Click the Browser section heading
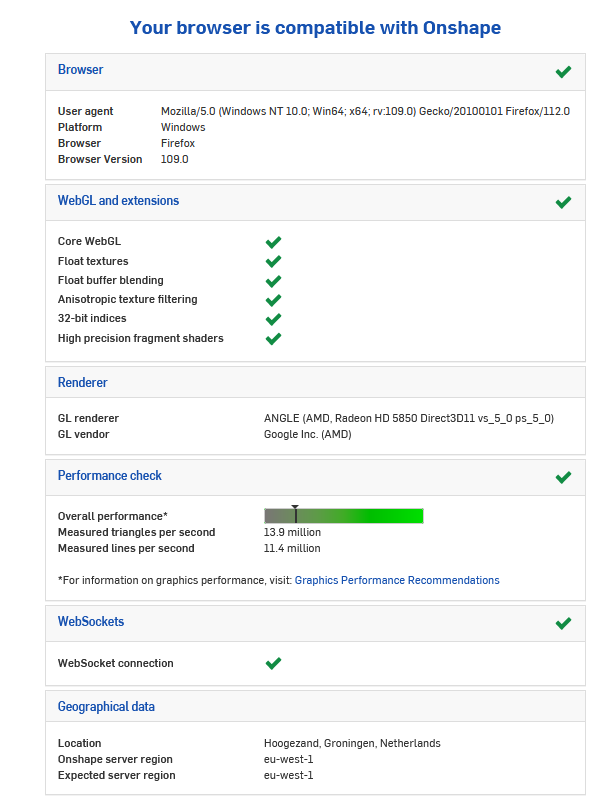This screenshot has height=800, width=607. (80, 69)
